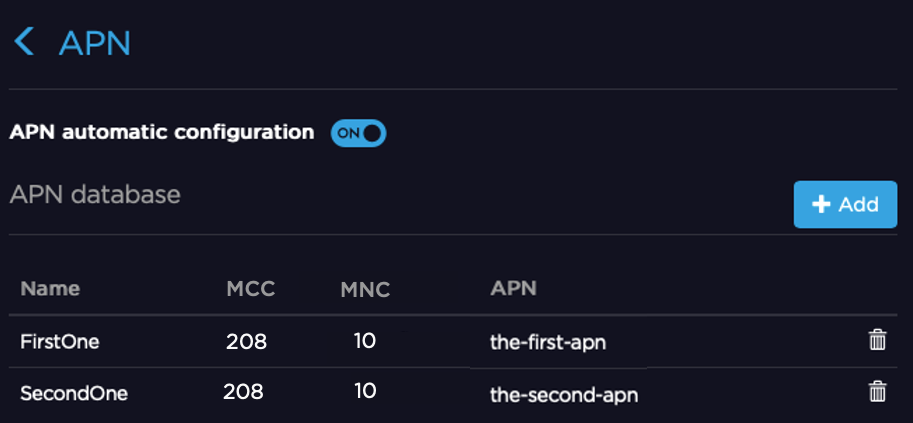Delete the SecondOne APN entry

tap(877, 392)
